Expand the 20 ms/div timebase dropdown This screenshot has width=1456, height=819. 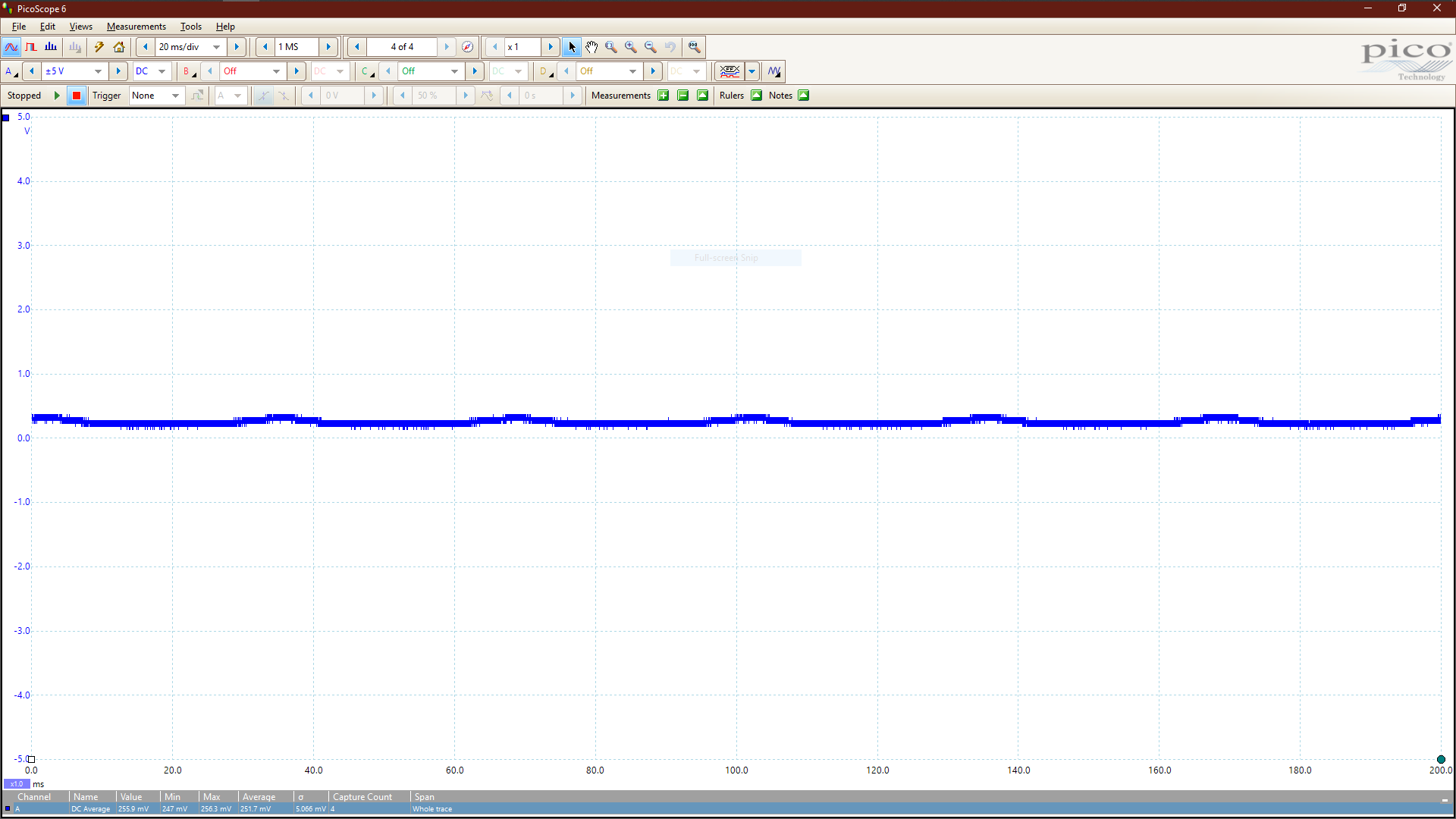click(x=217, y=47)
